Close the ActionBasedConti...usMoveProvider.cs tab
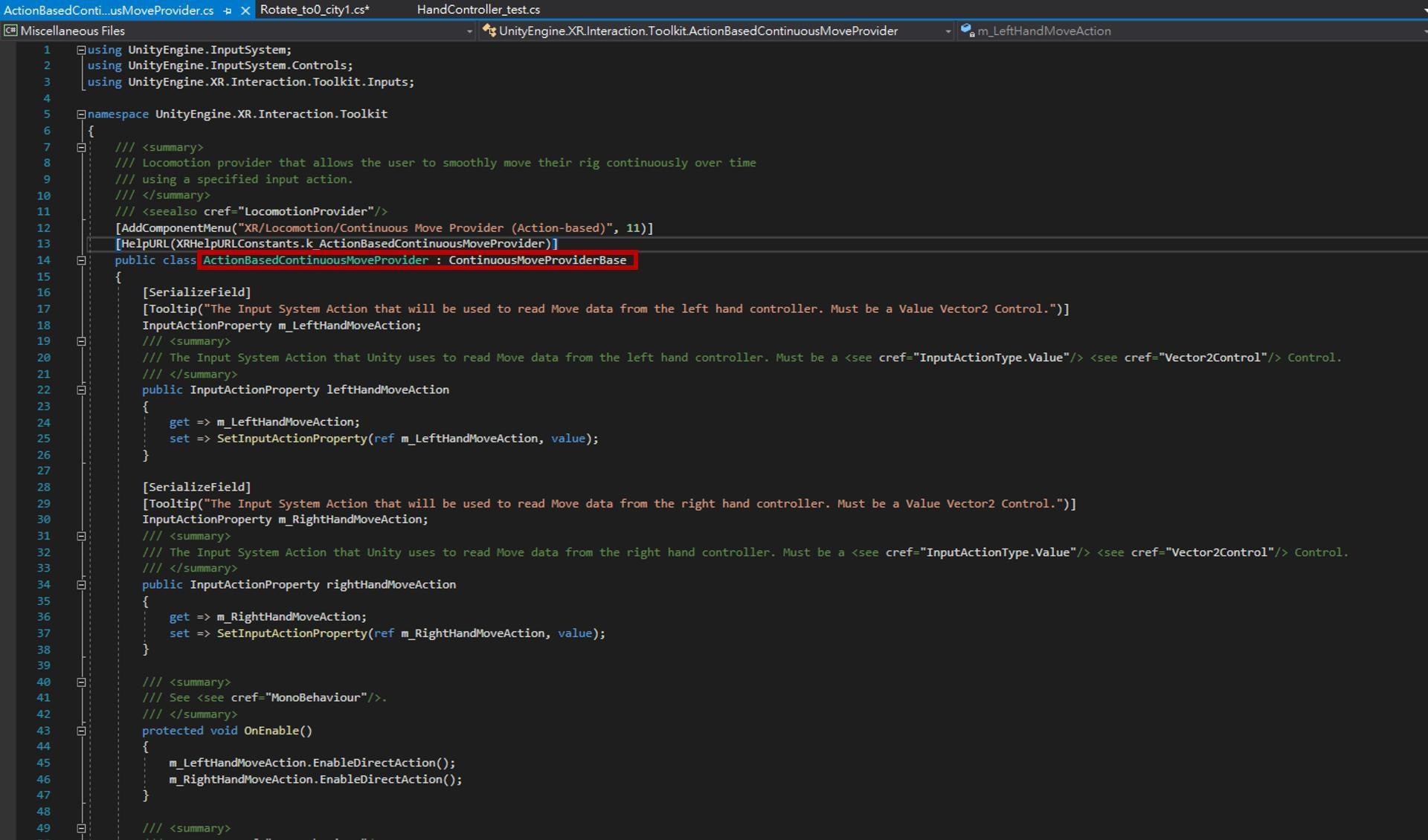The width and height of the screenshot is (1428, 840). [x=245, y=10]
